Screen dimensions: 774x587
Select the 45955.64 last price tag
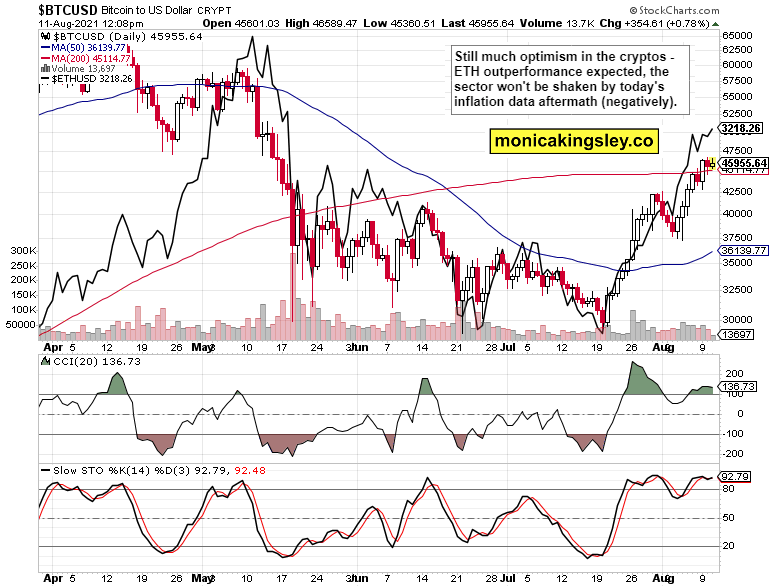click(743, 162)
